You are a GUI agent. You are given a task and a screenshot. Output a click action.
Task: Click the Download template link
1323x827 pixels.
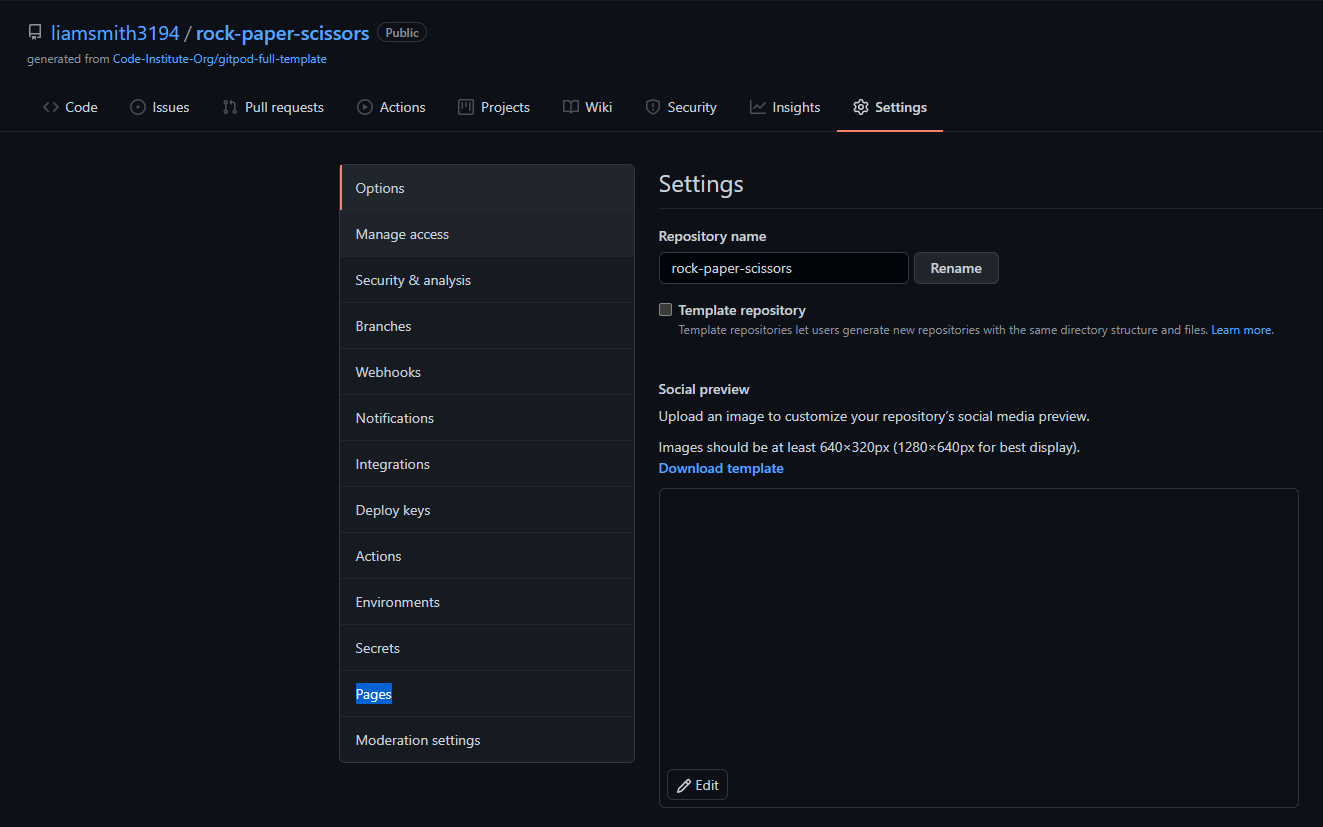721,468
